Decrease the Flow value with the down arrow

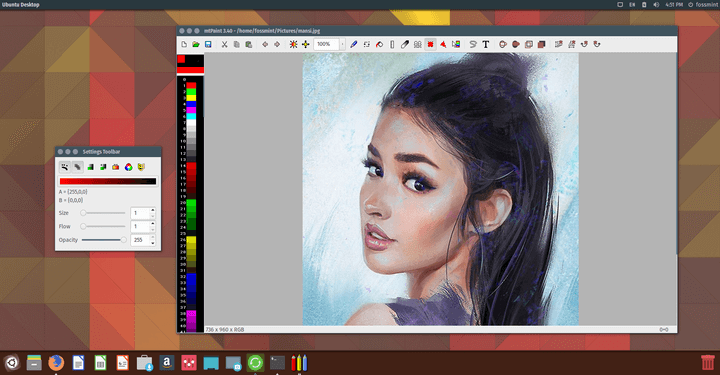click(153, 229)
